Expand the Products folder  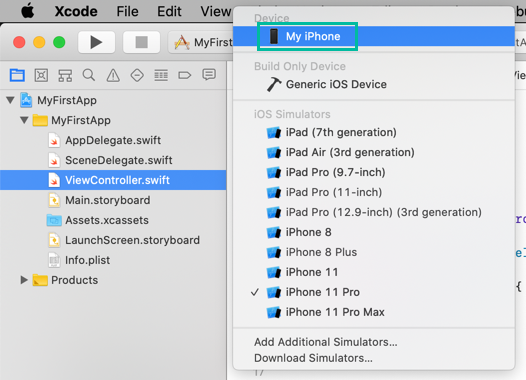tap(24, 280)
